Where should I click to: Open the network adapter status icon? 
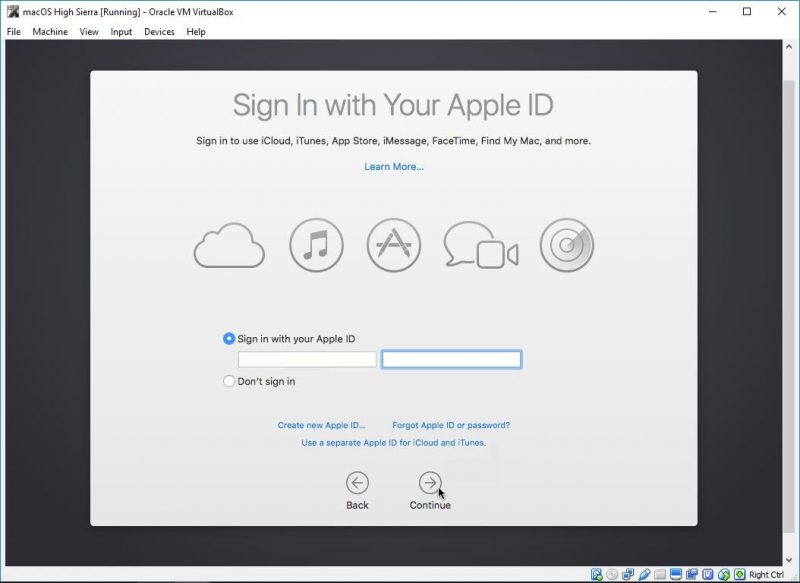pos(628,575)
